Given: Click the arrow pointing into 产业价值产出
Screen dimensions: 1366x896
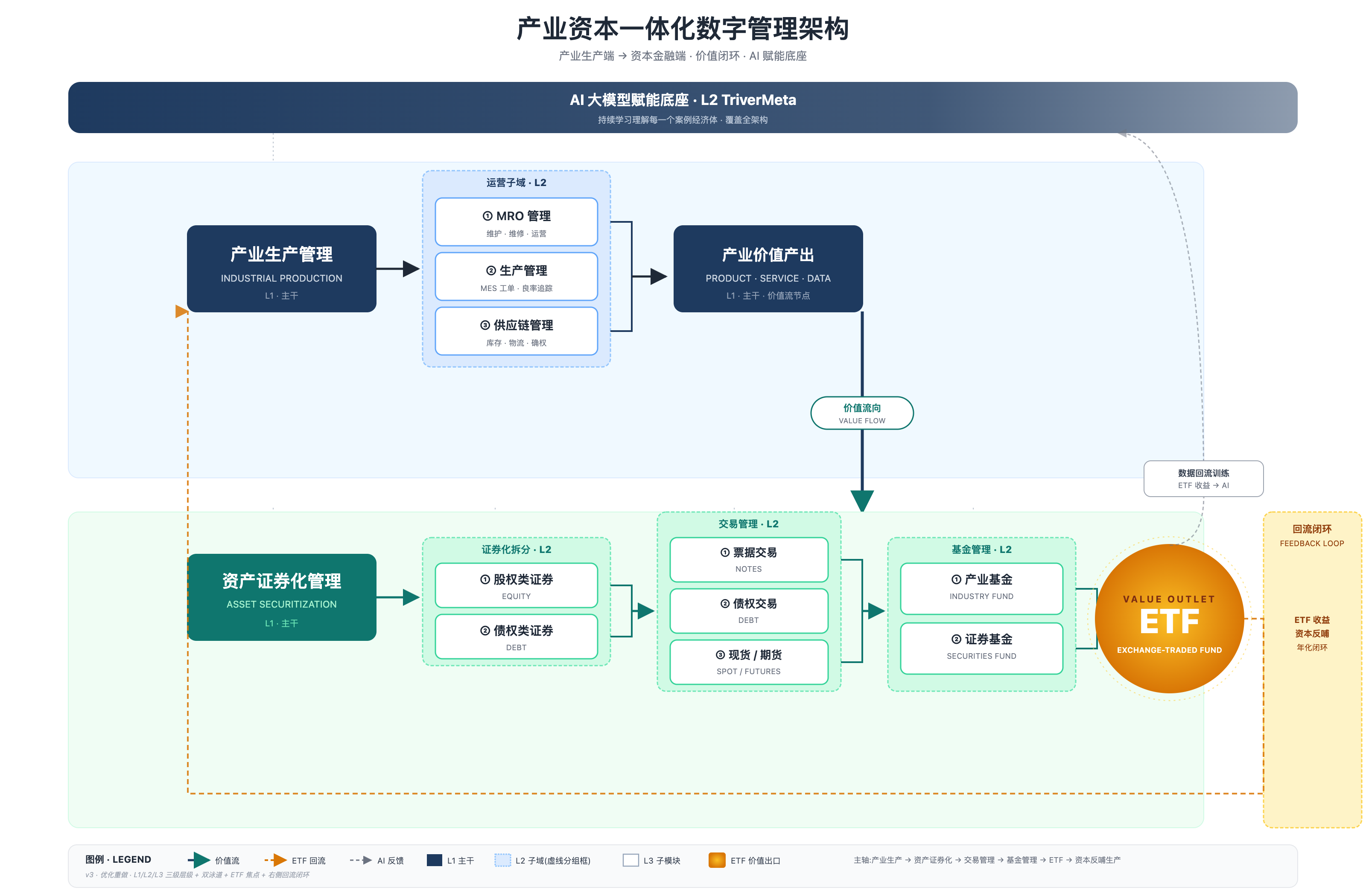Looking at the screenshot, I should pos(650,276).
